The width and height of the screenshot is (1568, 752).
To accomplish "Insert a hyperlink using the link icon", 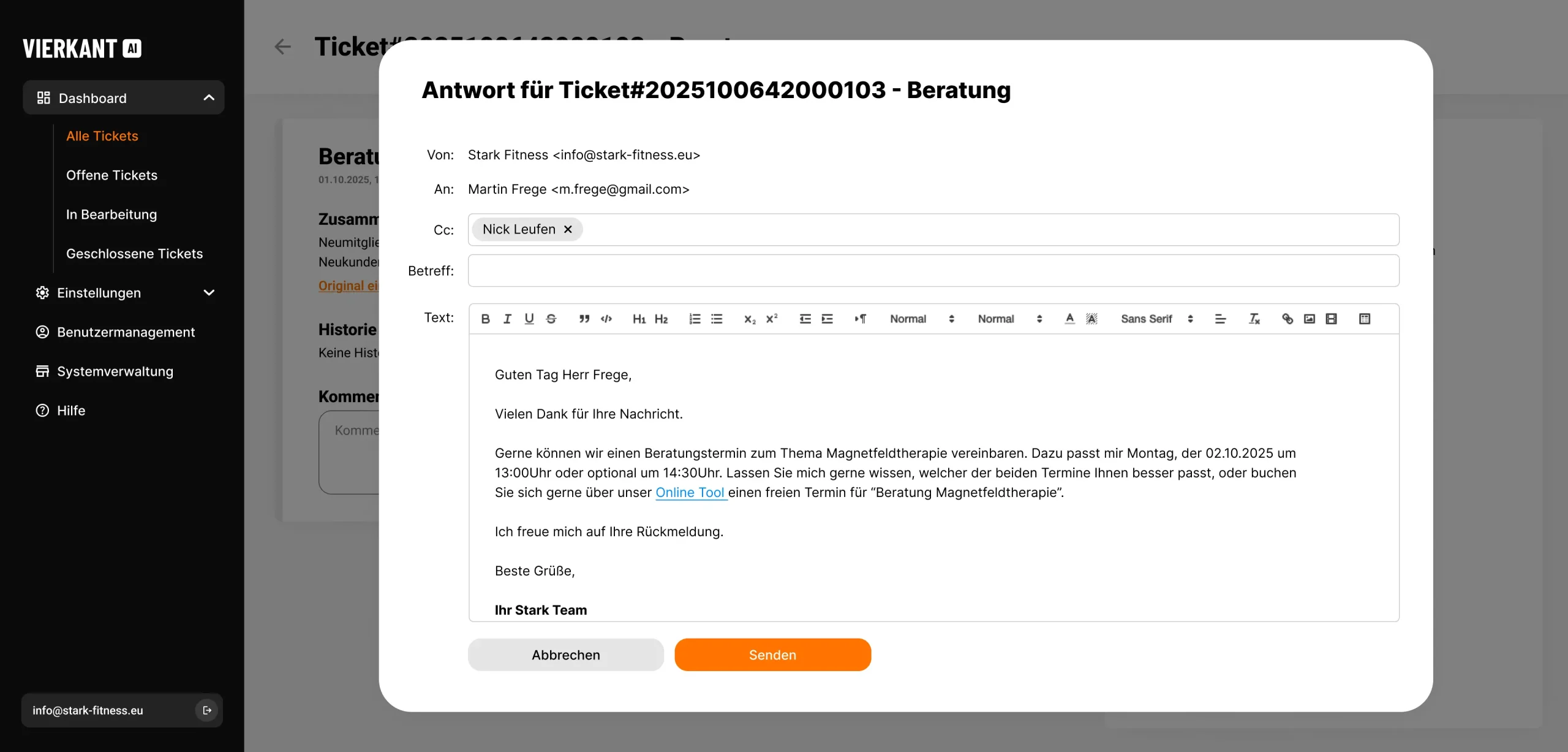I will coord(1287,319).
